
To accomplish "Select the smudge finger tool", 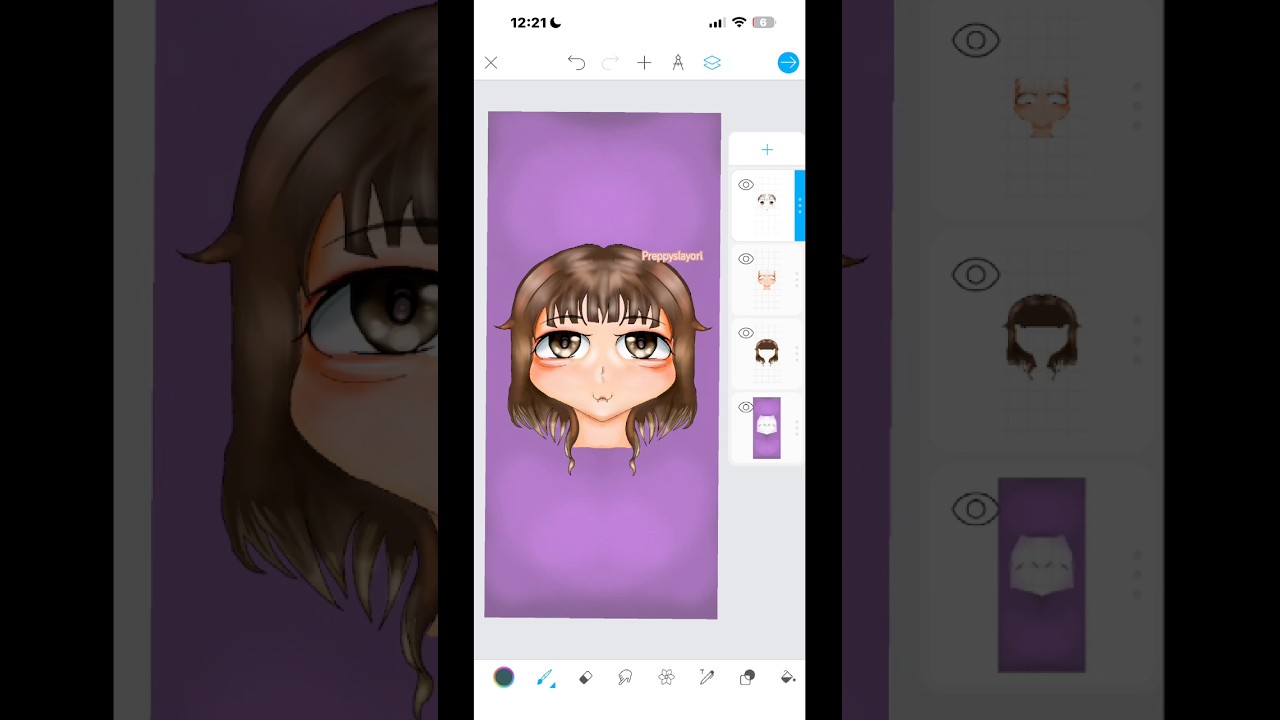I will pyautogui.click(x=626, y=677).
